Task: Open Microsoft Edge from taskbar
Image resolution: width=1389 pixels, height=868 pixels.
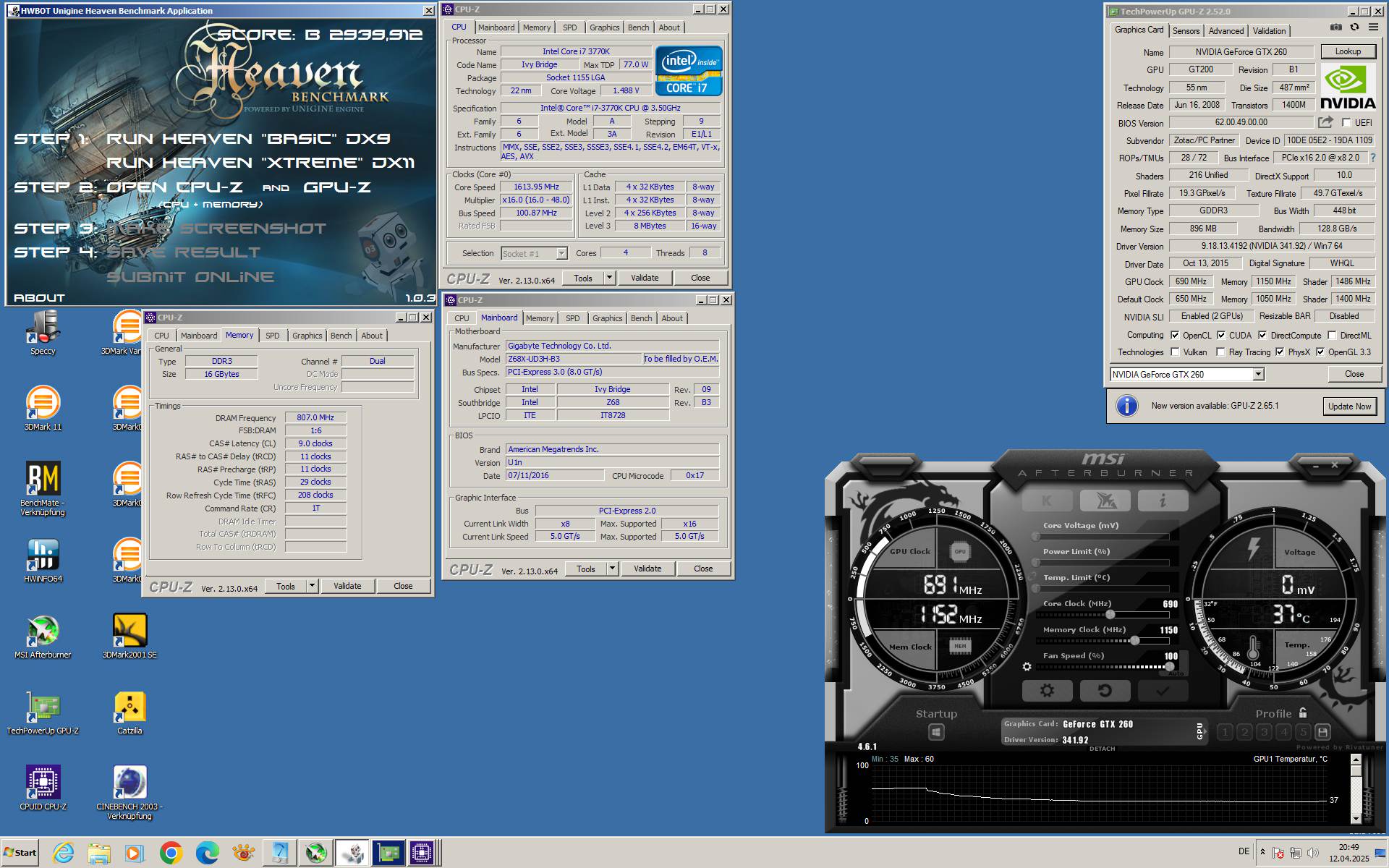Action: [x=208, y=854]
